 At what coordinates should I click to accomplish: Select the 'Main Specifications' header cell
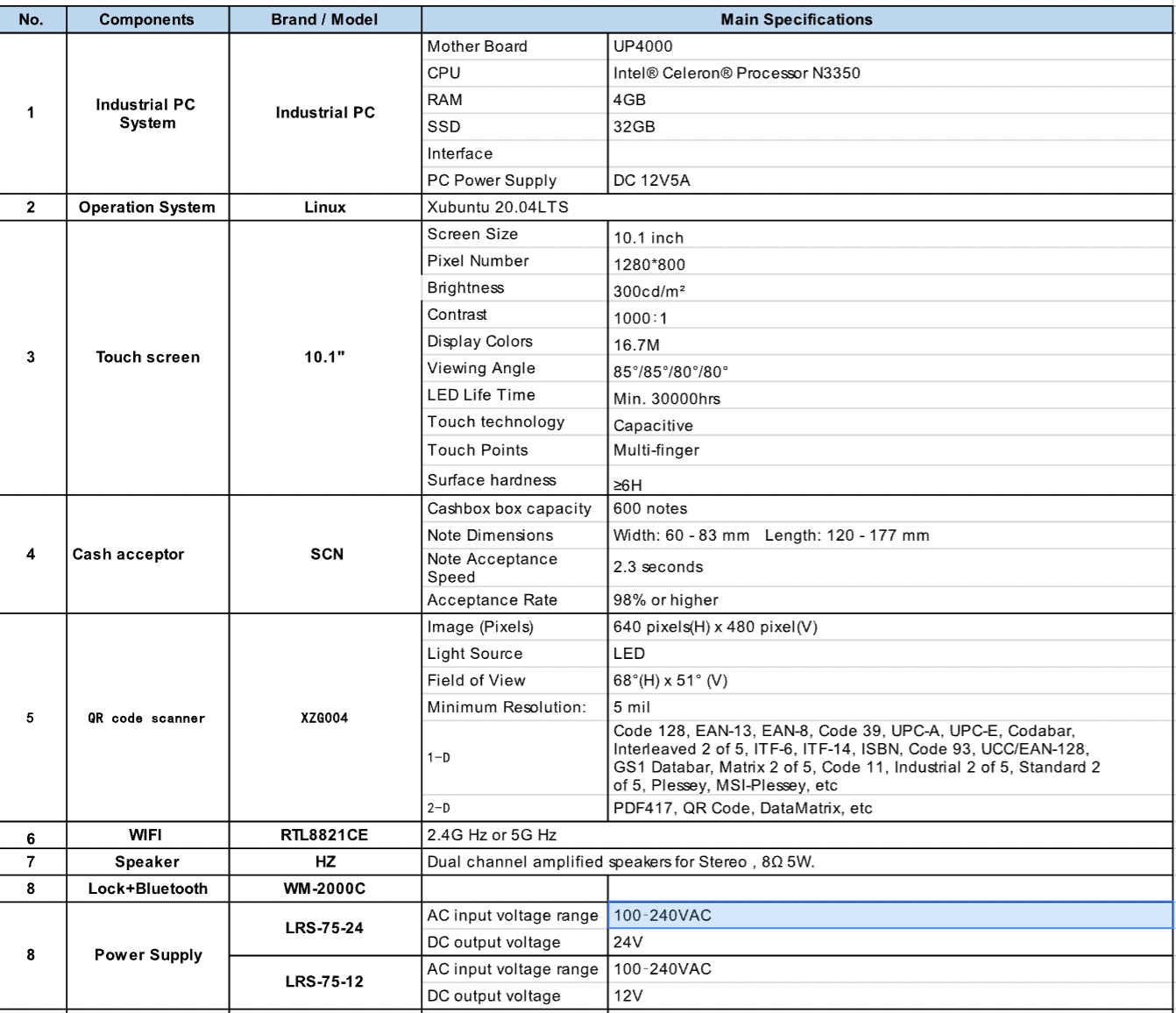coord(797,19)
